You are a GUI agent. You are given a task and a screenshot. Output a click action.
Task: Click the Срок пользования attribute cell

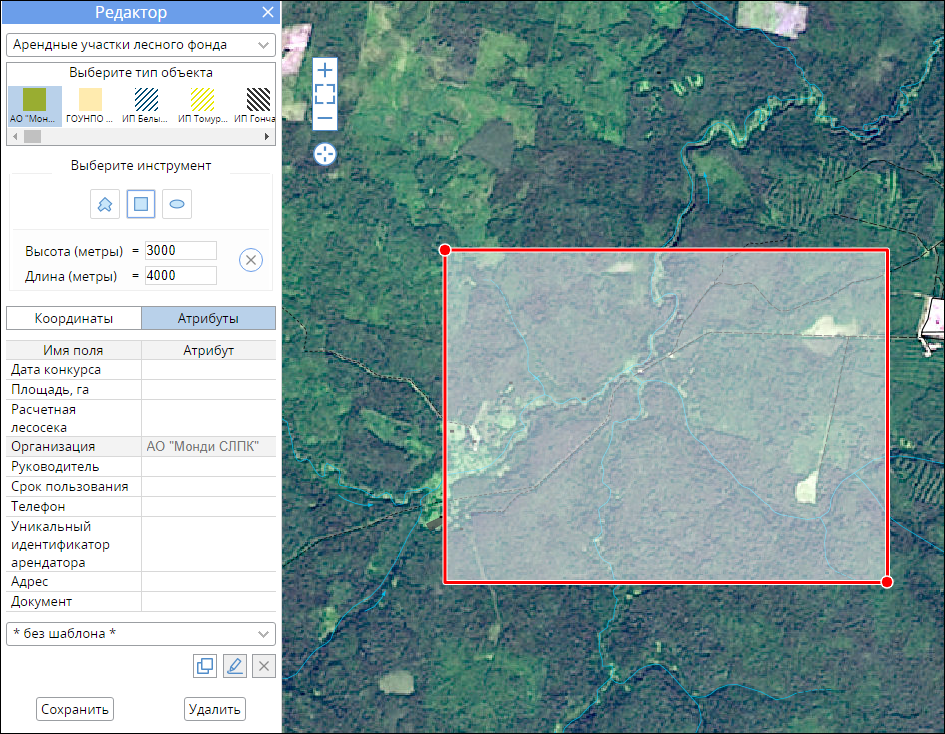point(209,486)
